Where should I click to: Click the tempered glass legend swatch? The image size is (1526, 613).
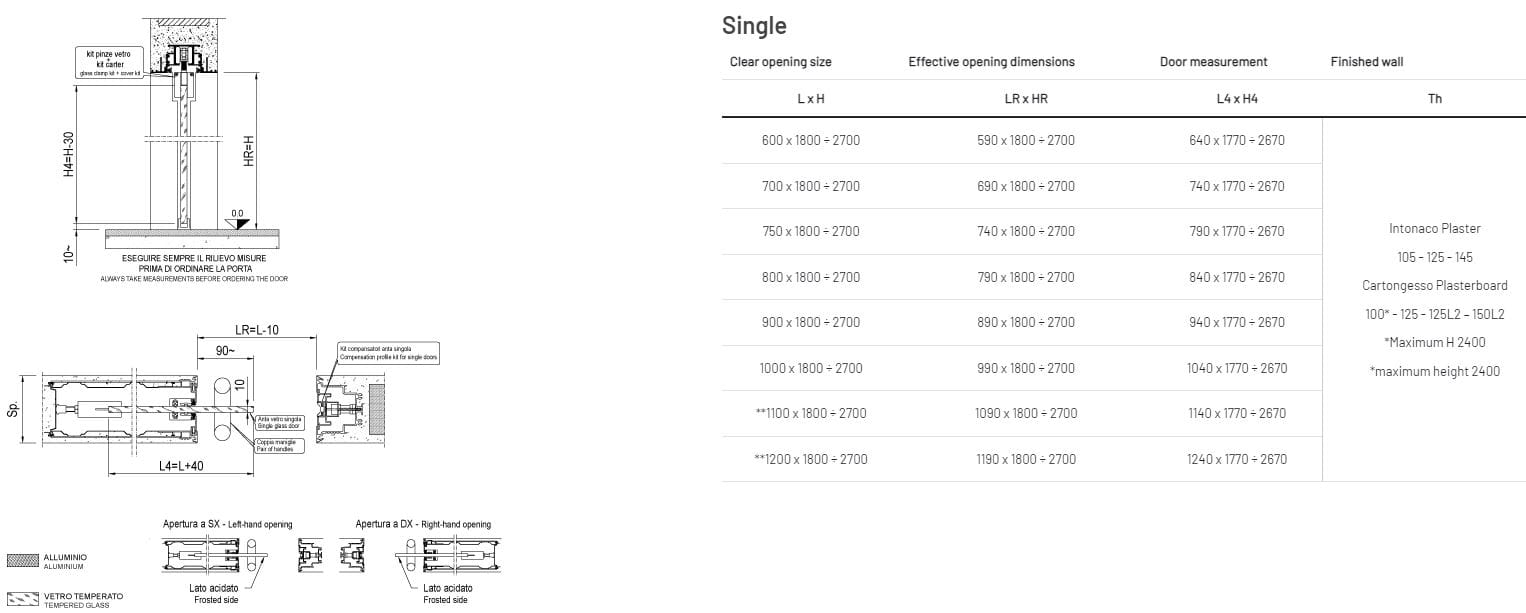pyautogui.click(x=22, y=598)
